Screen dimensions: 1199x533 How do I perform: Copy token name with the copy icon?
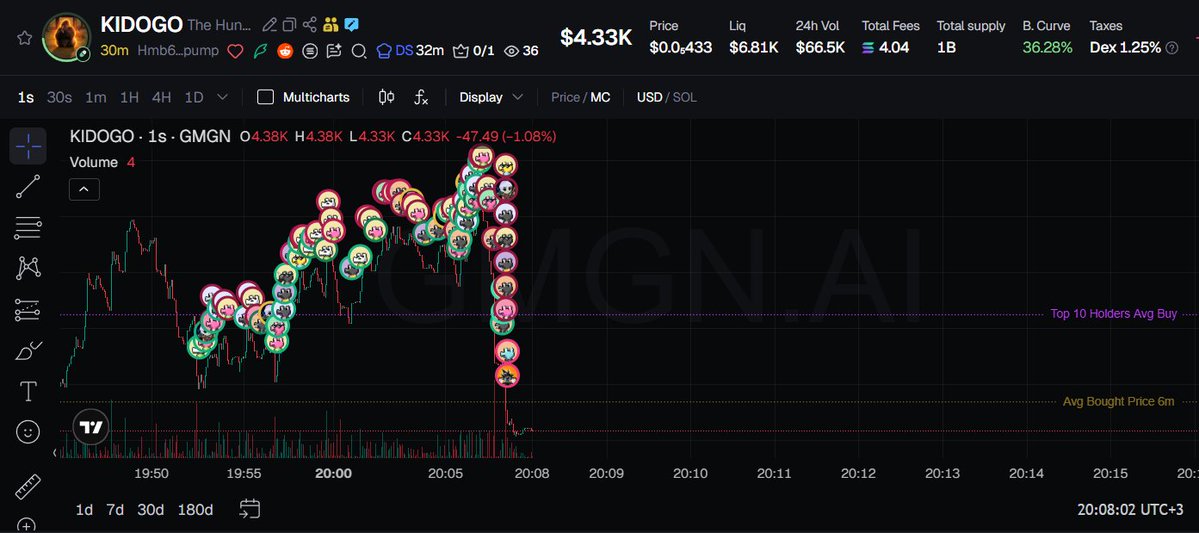(x=289, y=24)
